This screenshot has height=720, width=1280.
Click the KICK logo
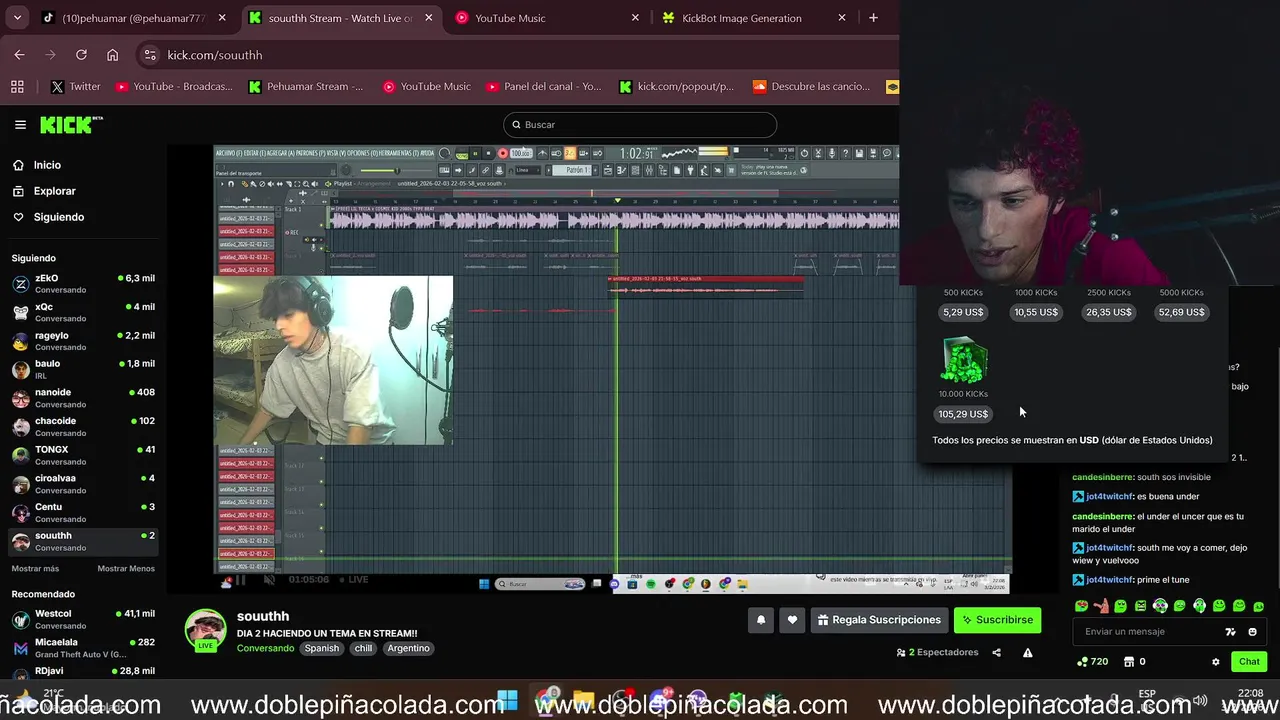[x=71, y=124]
